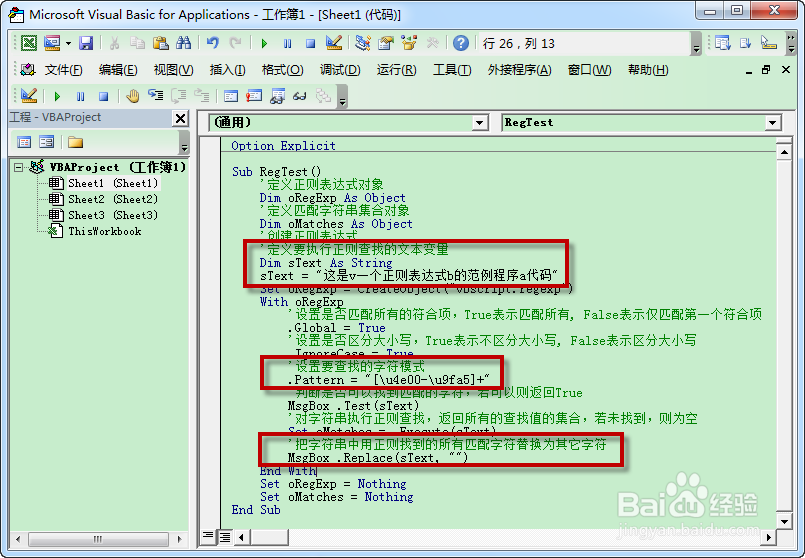Screen dimensions: 805x558
Task: Run Sub from the debug toolbar
Action: 58,96
